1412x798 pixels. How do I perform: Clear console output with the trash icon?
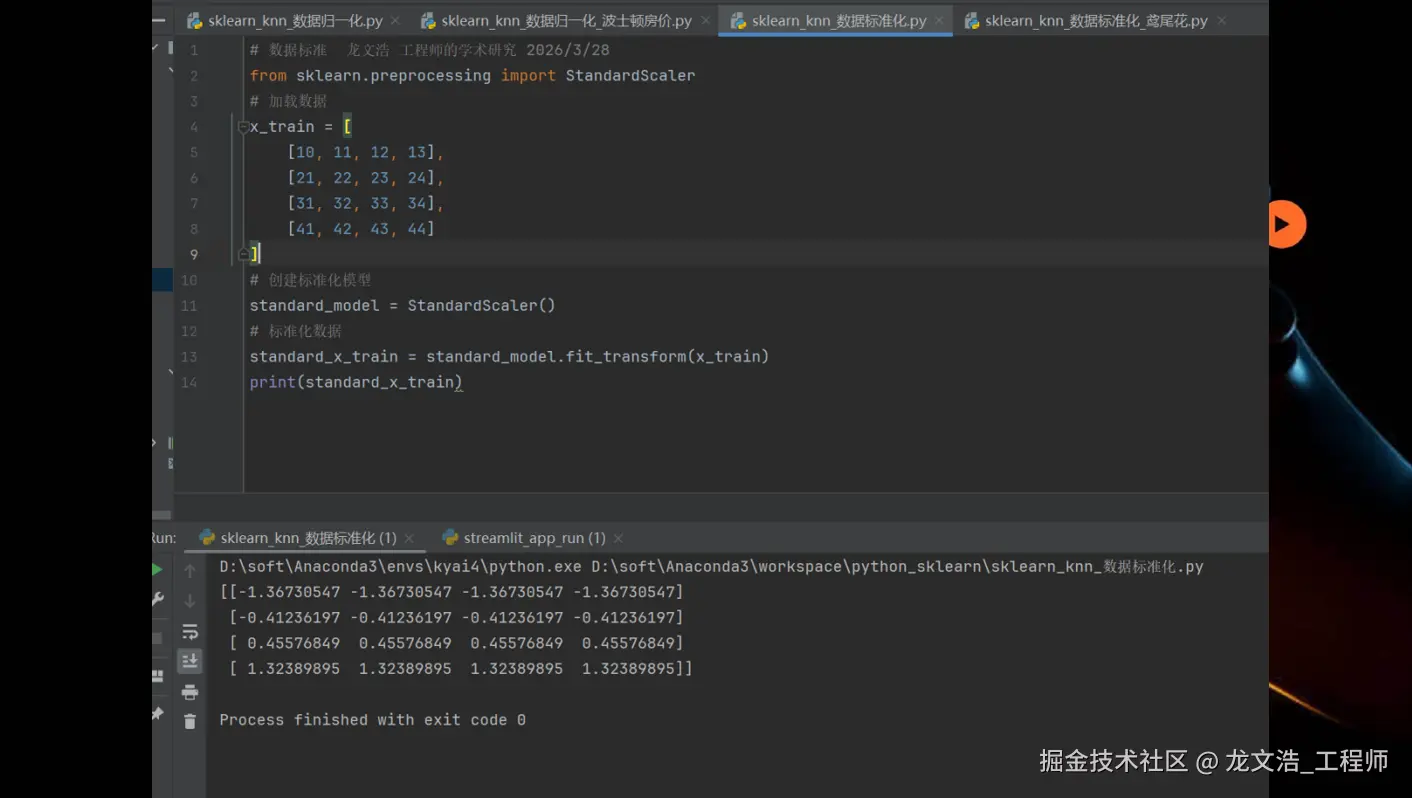(x=190, y=721)
